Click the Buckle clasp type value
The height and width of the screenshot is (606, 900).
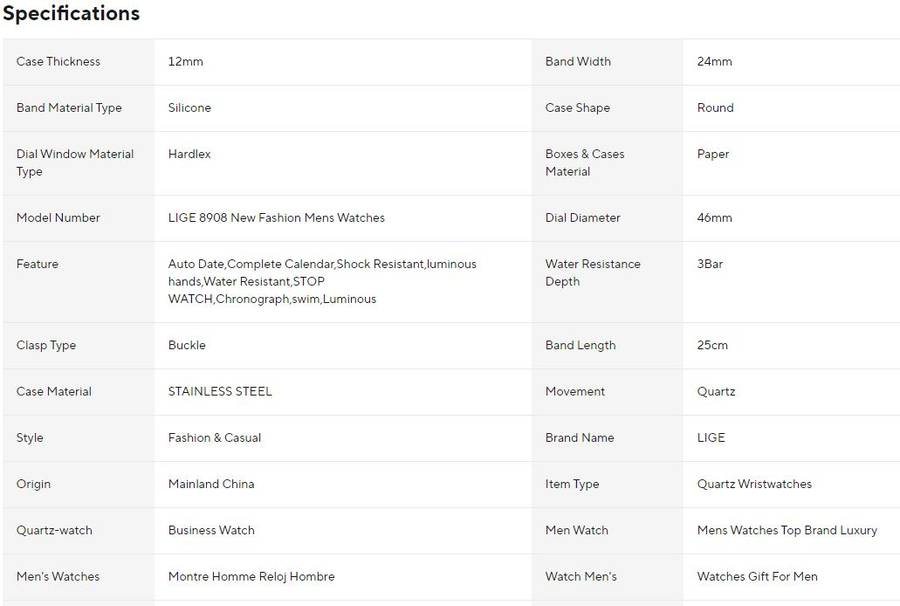click(186, 346)
